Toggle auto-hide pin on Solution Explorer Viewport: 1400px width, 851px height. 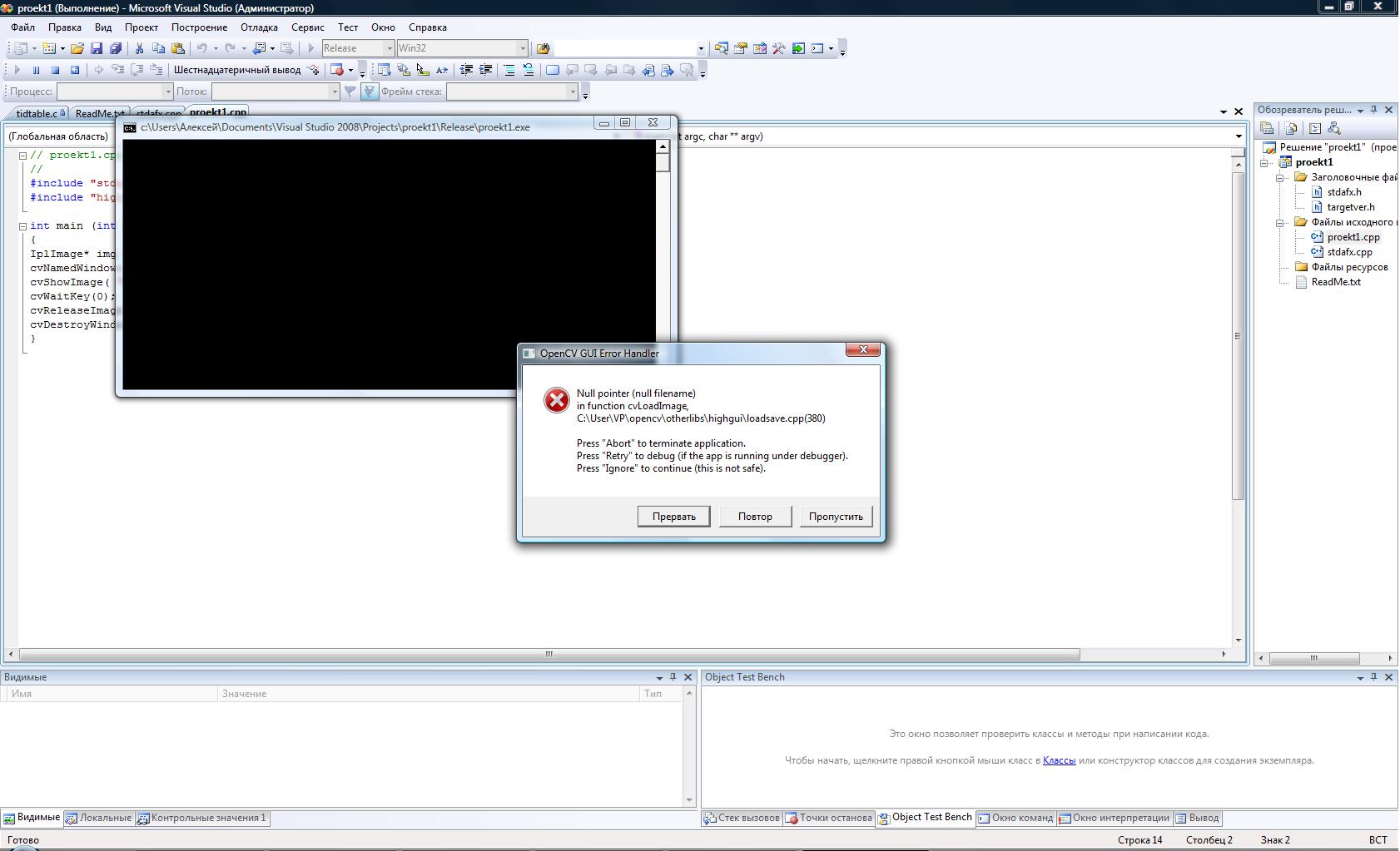(x=1374, y=110)
